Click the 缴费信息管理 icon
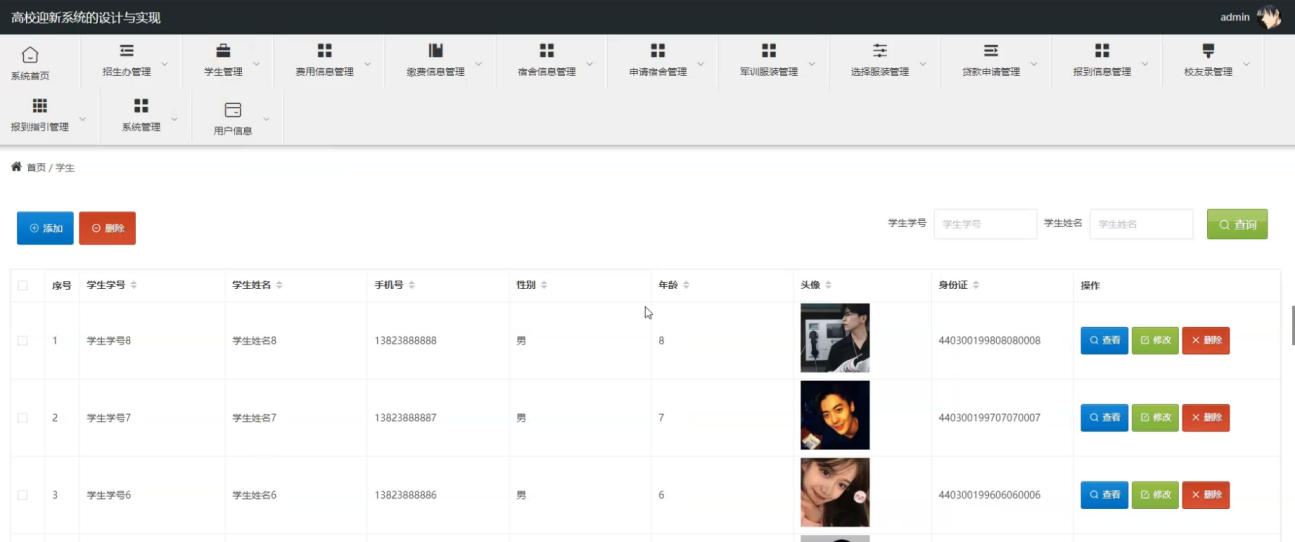This screenshot has width=1295, height=542. point(436,50)
